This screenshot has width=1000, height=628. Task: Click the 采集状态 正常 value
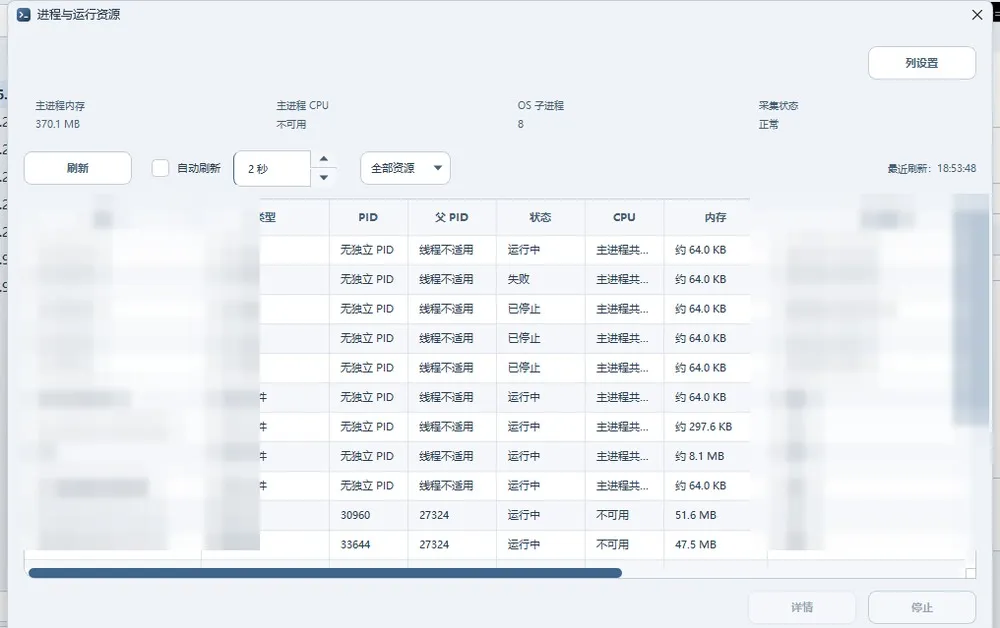[x=768, y=124]
